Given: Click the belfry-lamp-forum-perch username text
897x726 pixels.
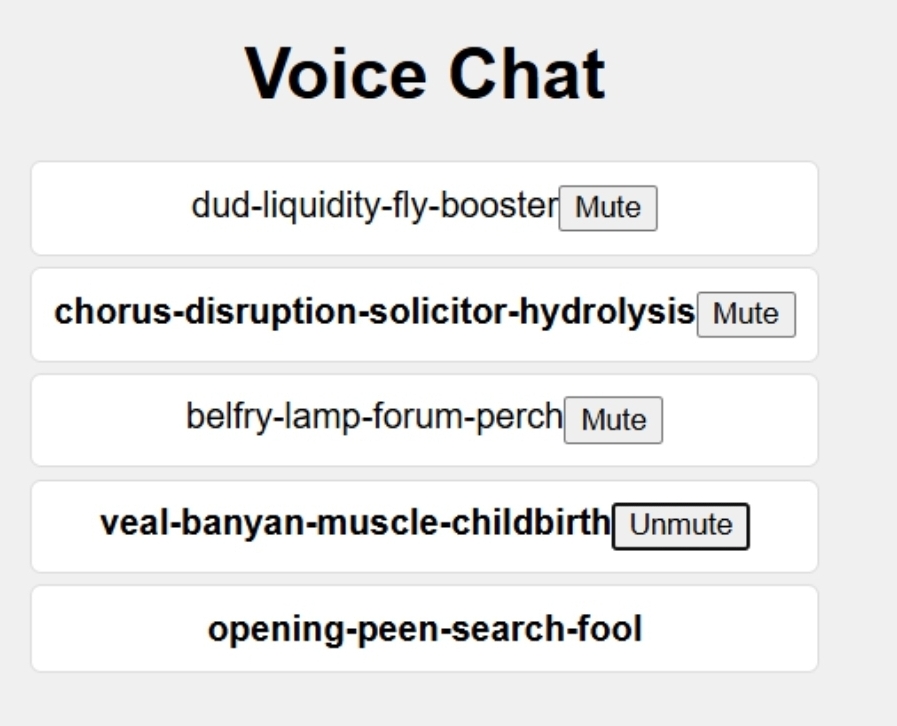Looking at the screenshot, I should click(374, 417).
